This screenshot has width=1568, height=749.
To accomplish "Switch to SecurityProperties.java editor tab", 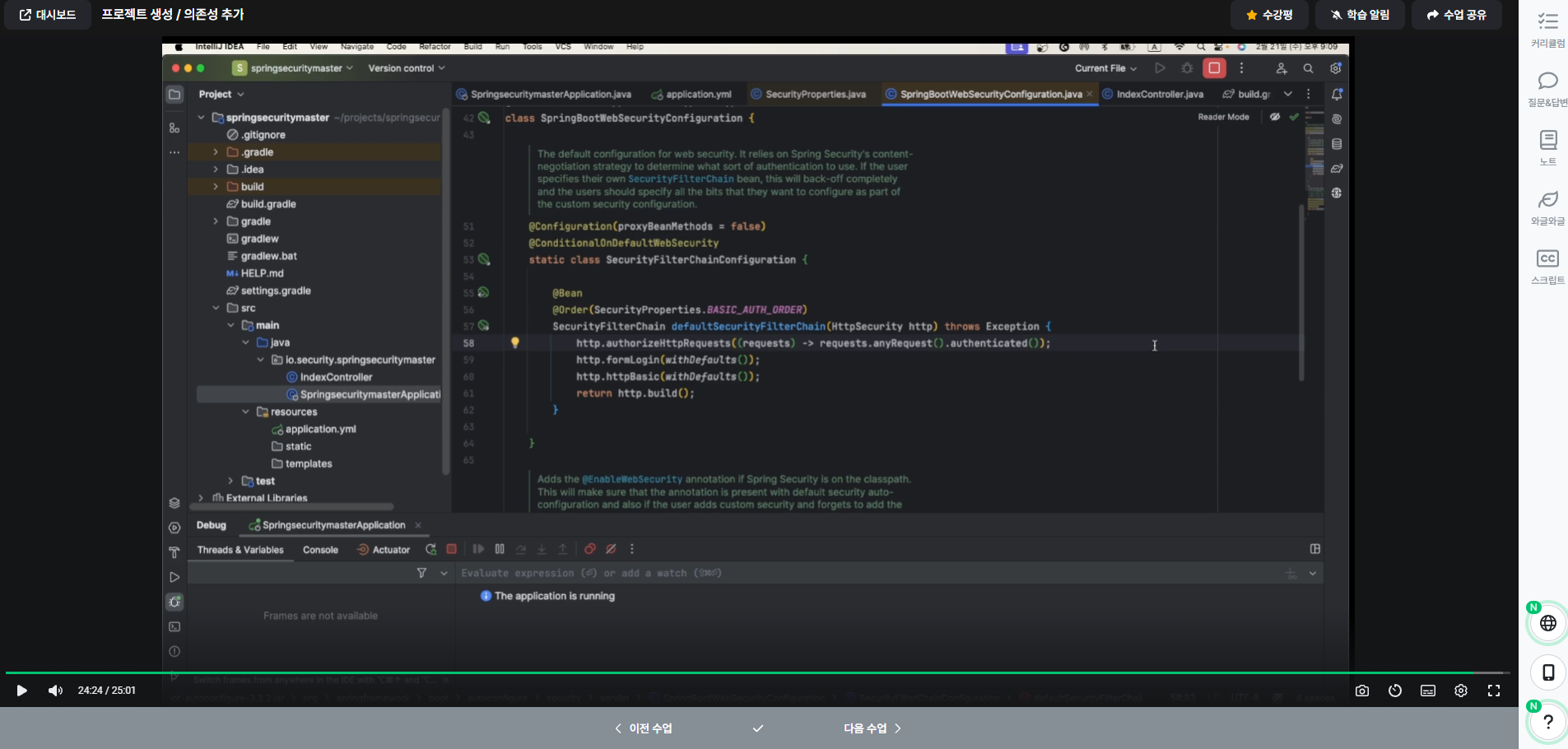I will point(808,94).
